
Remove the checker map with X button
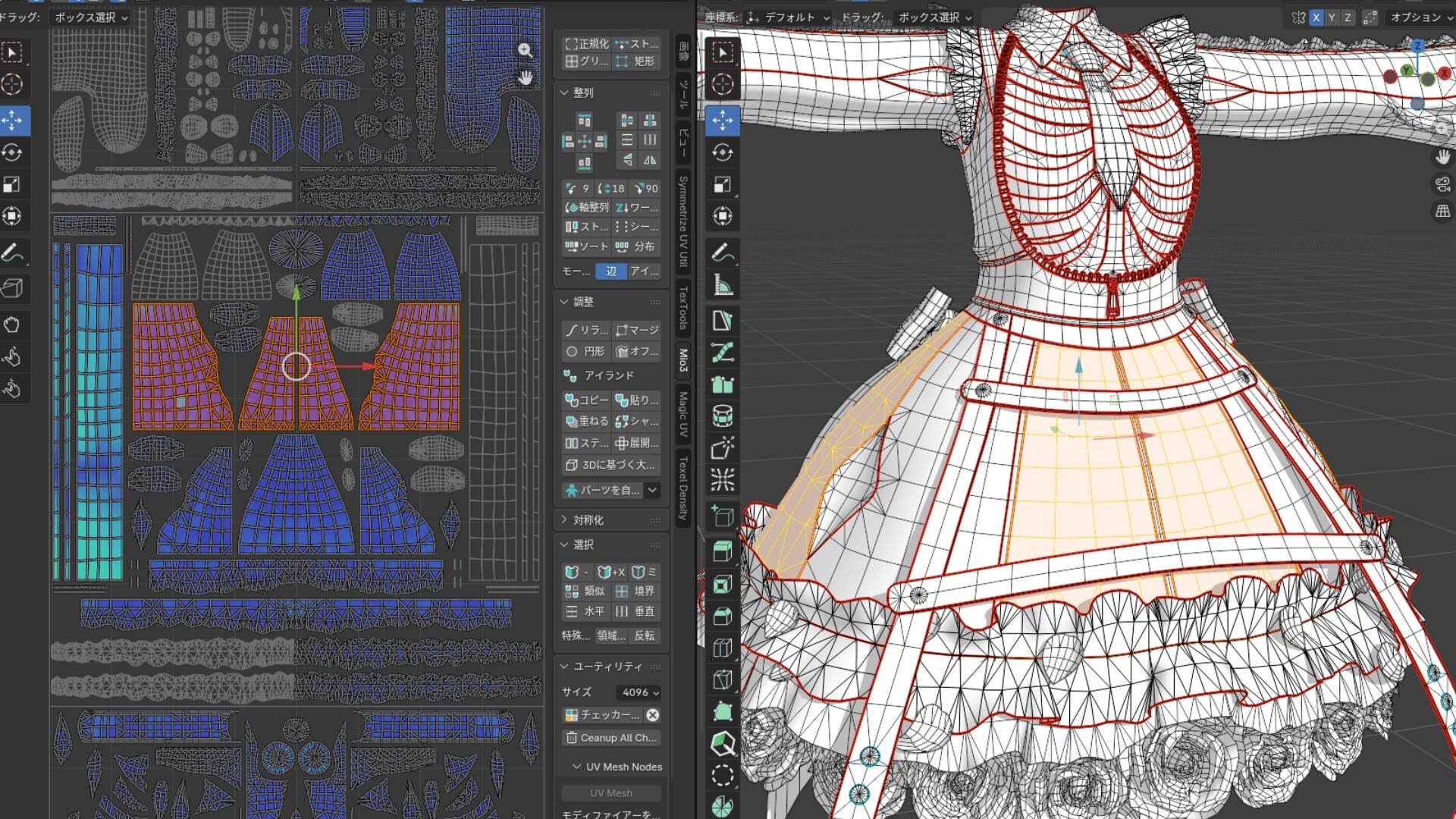pos(652,714)
